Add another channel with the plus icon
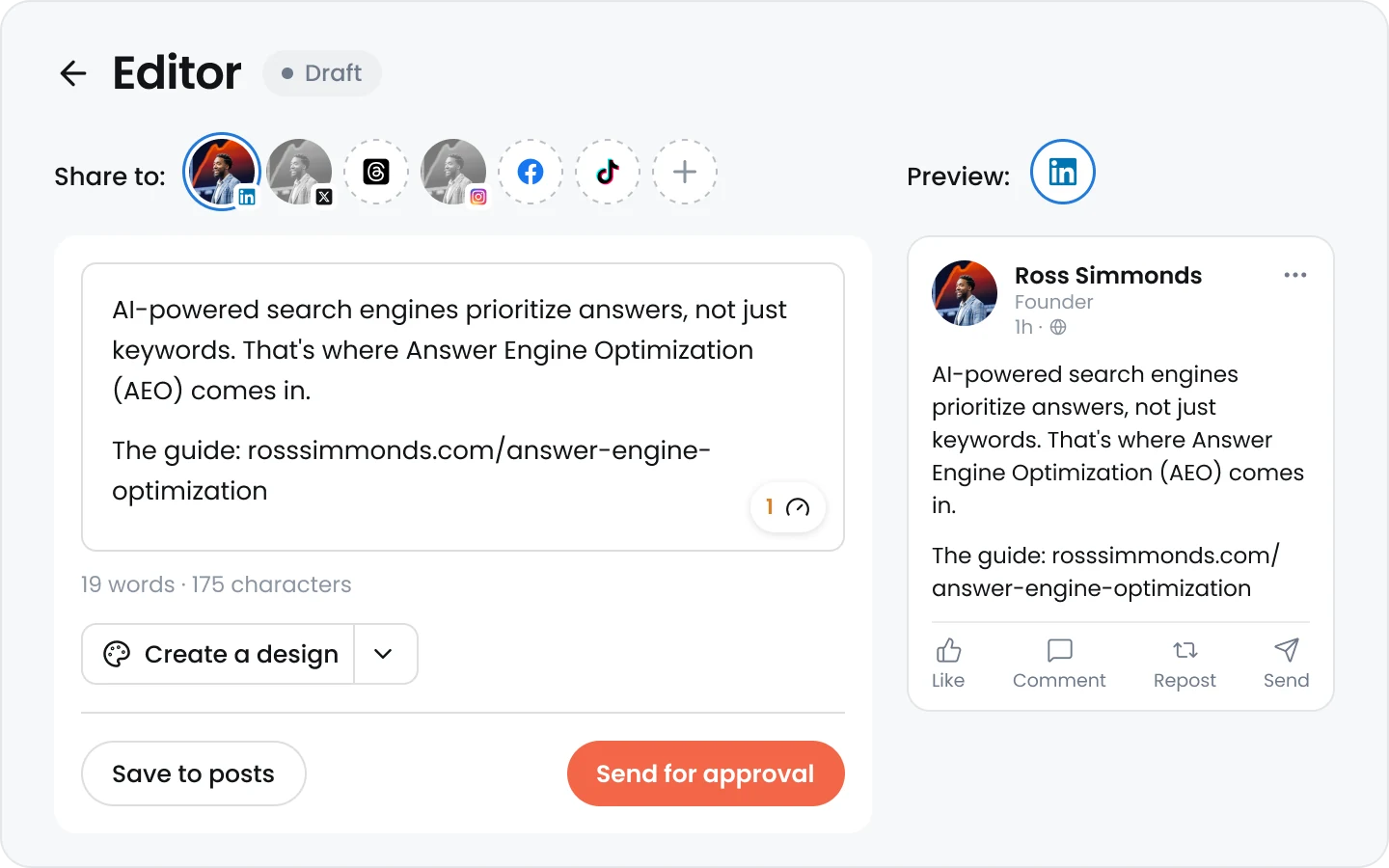The image size is (1389, 868). pos(685,172)
